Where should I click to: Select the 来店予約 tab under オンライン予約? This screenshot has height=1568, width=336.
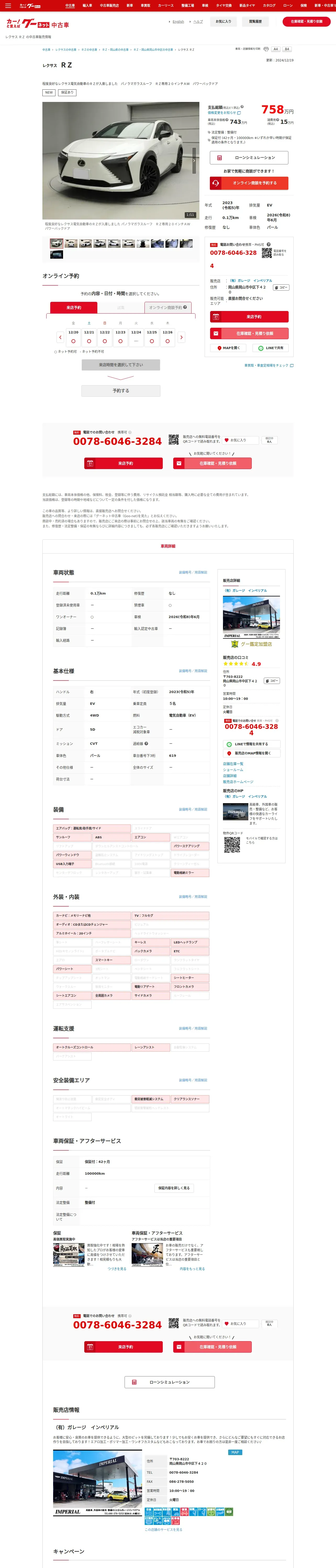74,307
